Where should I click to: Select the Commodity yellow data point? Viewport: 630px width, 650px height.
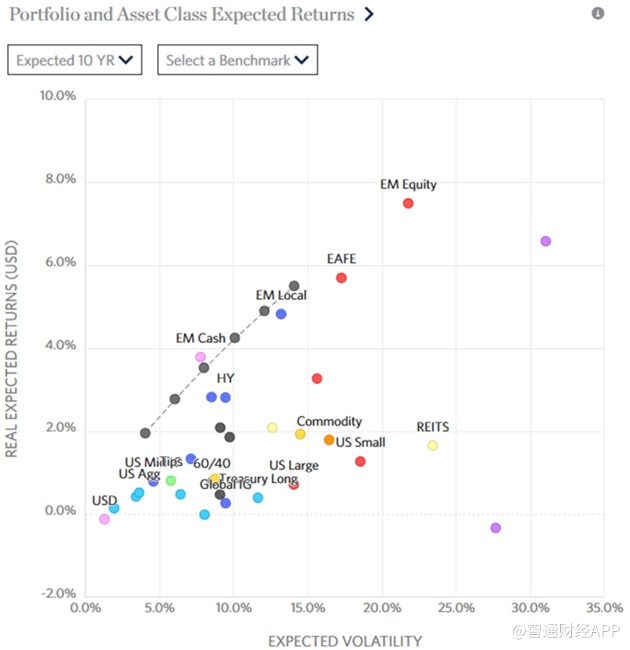(x=300, y=434)
